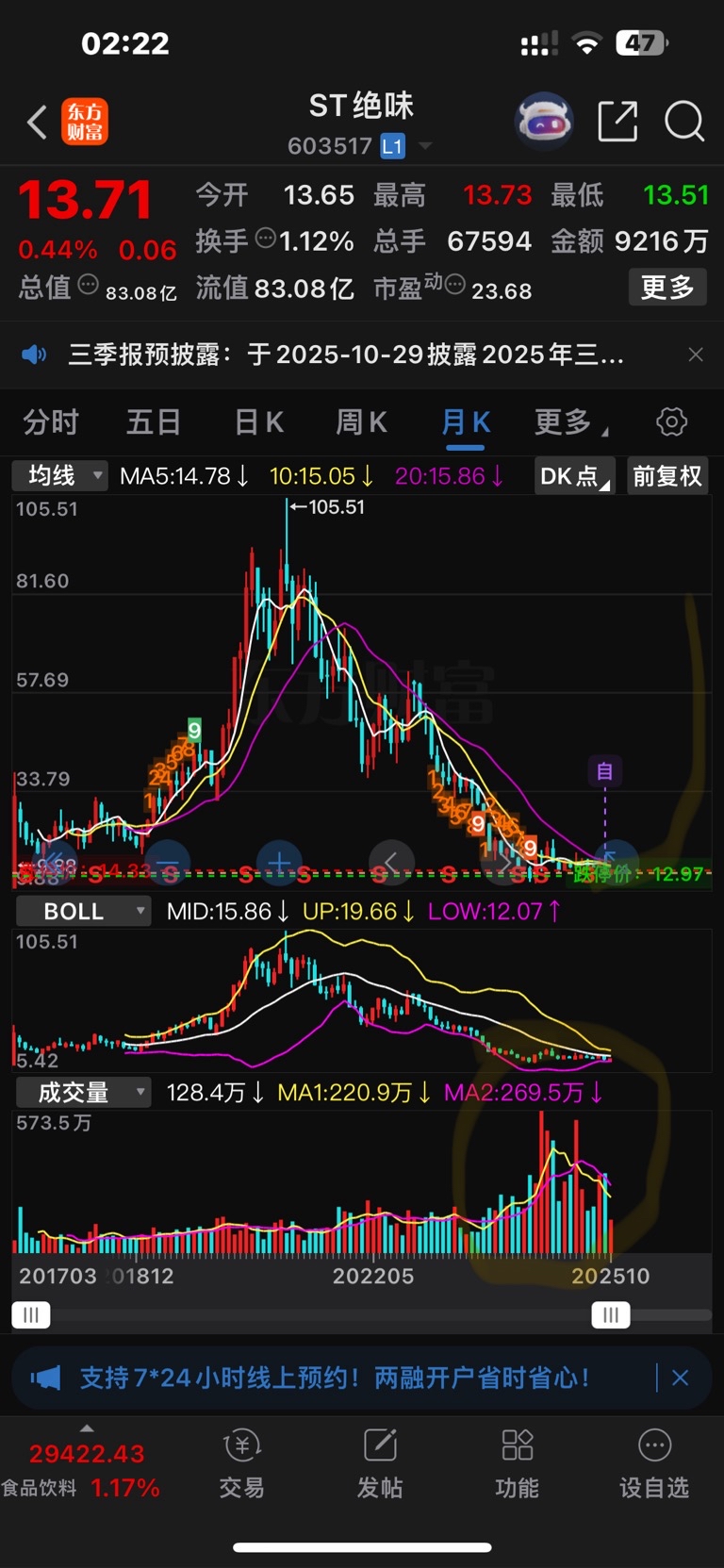Tap 设自选 to add to watchlist
This screenshot has height=1568, width=724.
[x=654, y=1463]
